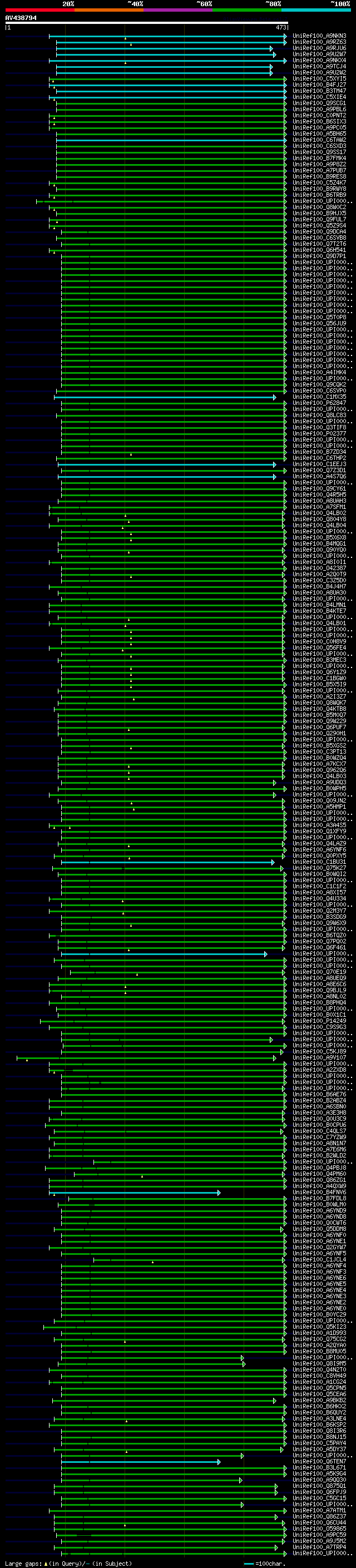
Task: Select UniRef100_Q9CQK2 label
Action: (319, 384)
